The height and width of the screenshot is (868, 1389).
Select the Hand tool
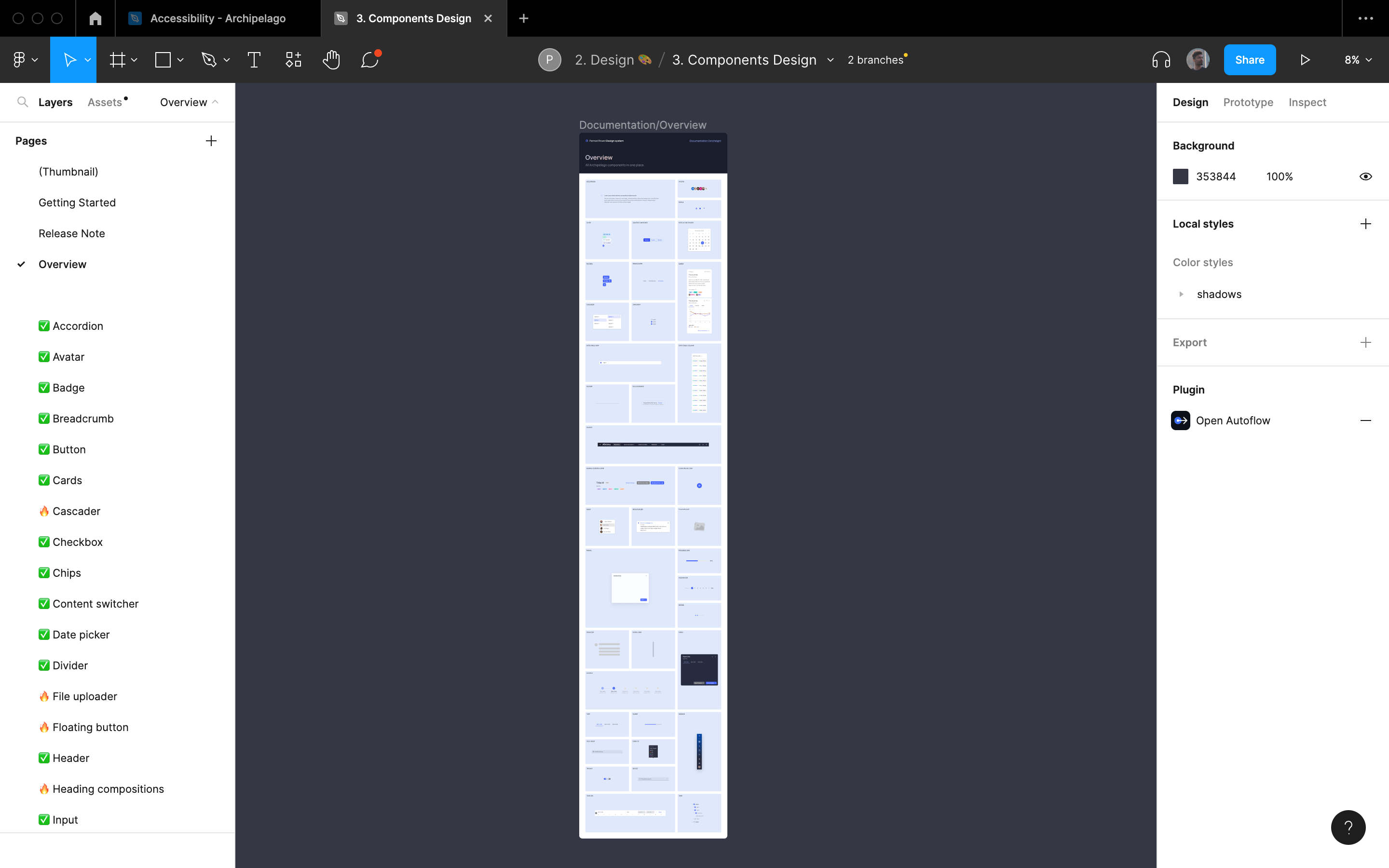pyautogui.click(x=331, y=60)
